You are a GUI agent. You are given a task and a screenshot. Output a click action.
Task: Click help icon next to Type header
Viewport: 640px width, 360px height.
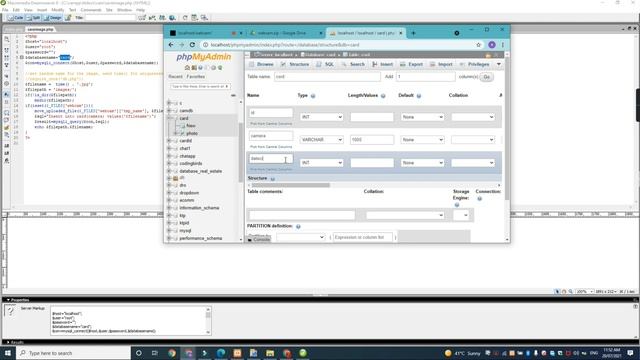(313, 96)
